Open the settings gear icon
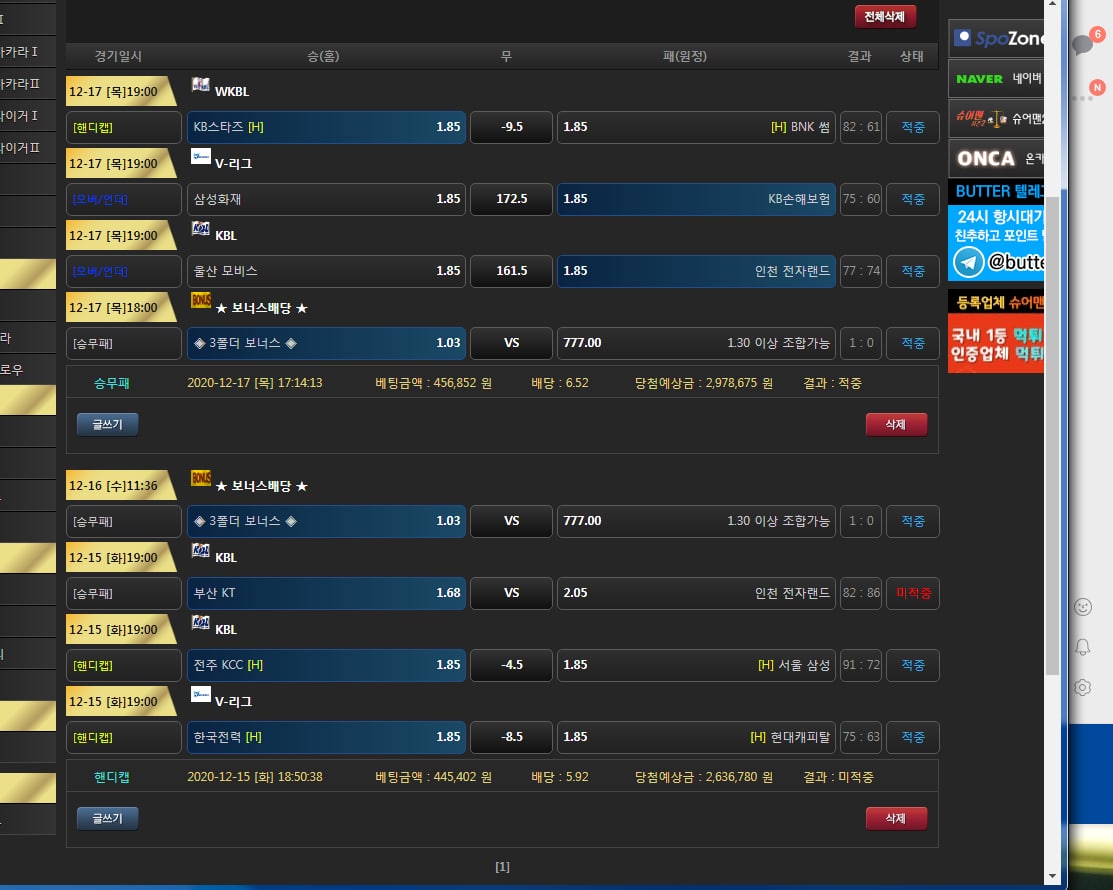 coord(1082,687)
